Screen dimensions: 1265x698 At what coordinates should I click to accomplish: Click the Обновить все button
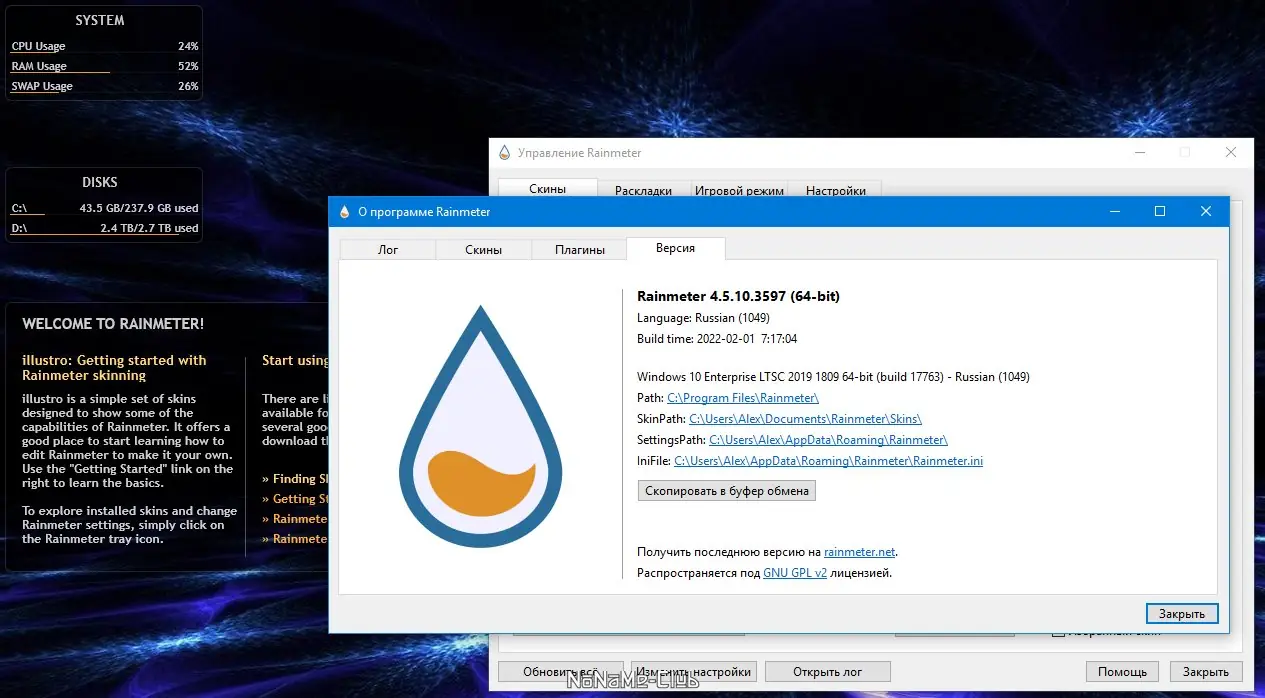pyautogui.click(x=560, y=672)
